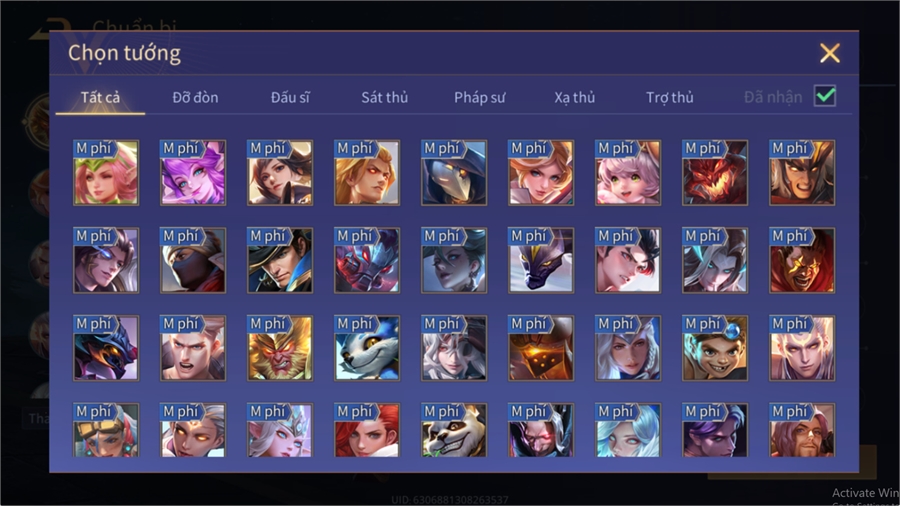Choose the boy with blue orb hero
This screenshot has width=900, height=506.
pyautogui.click(x=715, y=348)
